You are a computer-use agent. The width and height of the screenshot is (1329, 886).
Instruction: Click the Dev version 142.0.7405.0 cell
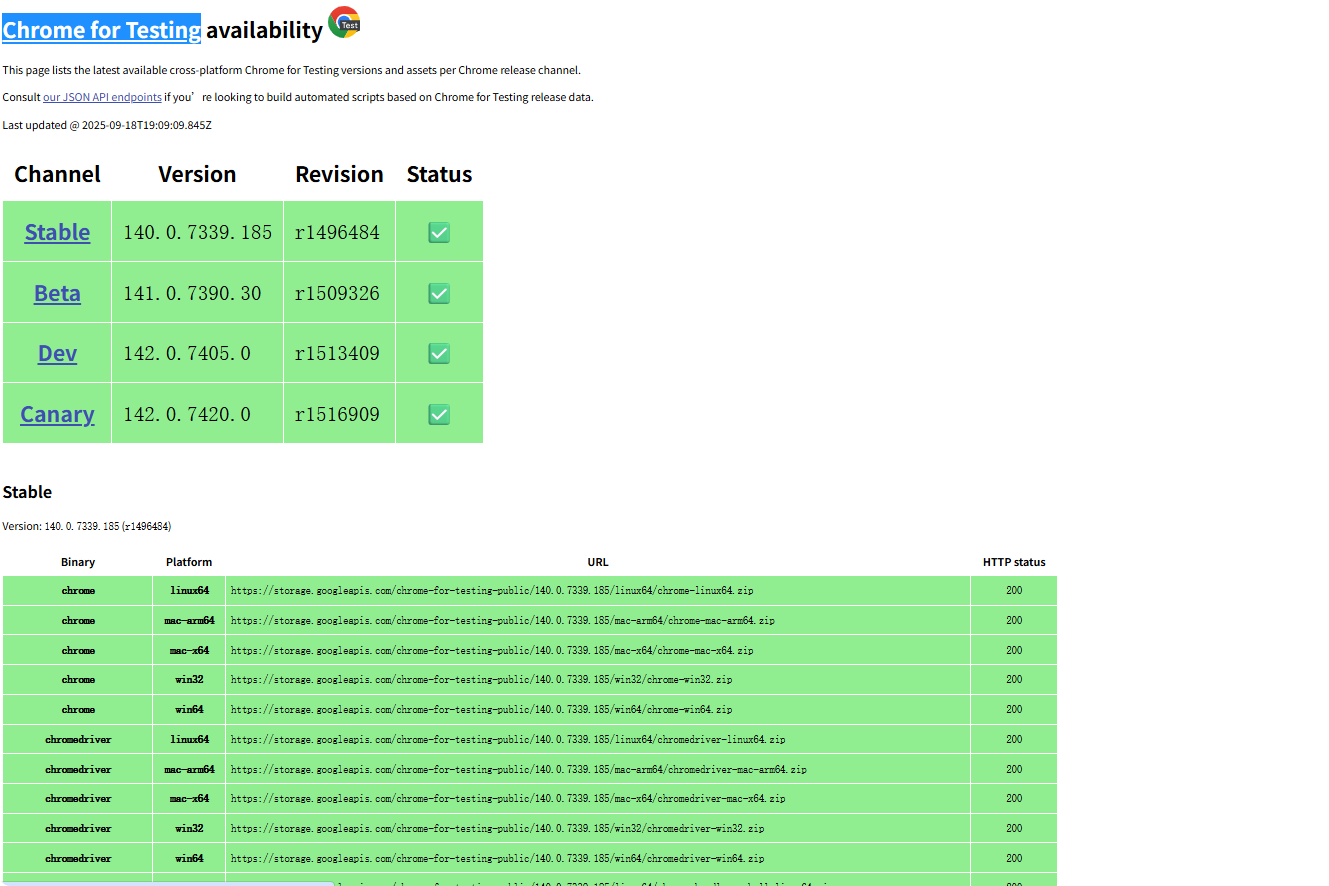click(198, 353)
